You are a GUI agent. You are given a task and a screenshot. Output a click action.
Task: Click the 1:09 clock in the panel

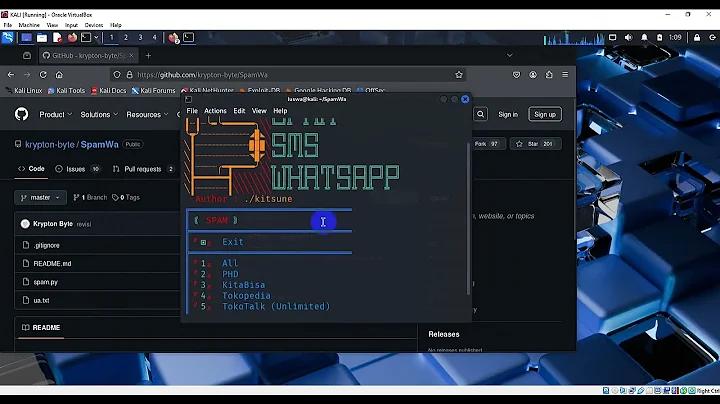675,38
